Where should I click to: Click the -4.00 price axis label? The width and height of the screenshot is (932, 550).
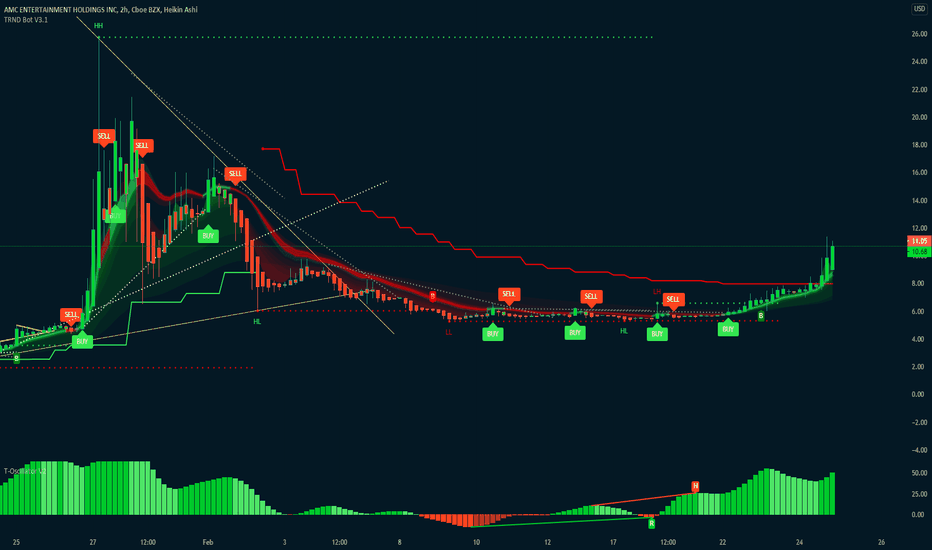click(919, 450)
